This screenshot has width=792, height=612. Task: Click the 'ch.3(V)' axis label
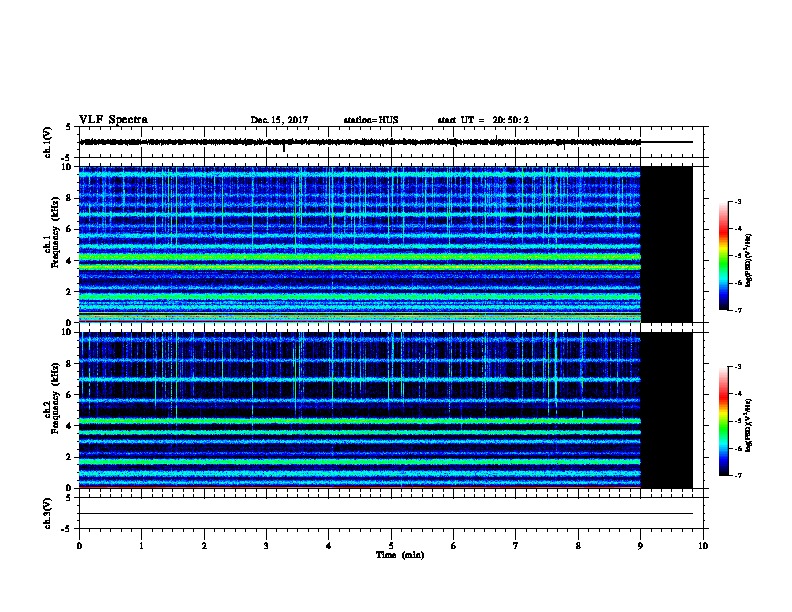click(x=48, y=513)
